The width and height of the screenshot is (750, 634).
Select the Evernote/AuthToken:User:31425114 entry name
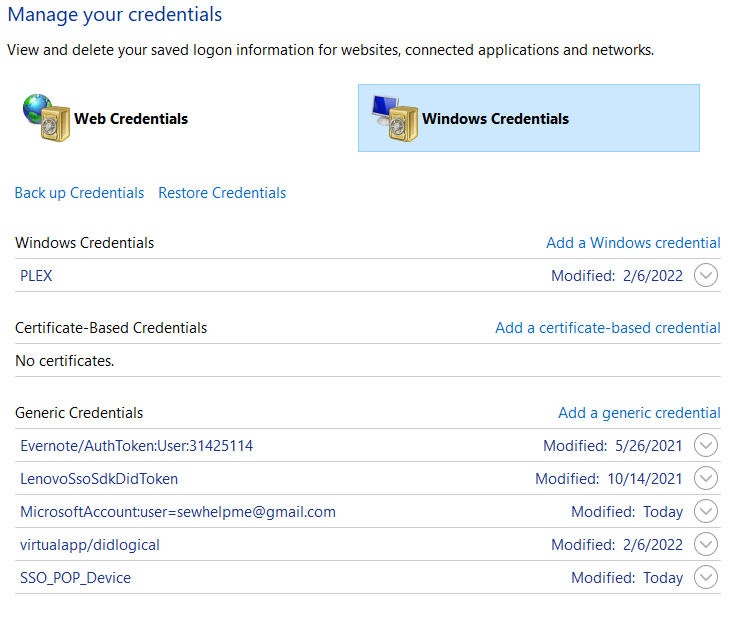click(x=137, y=446)
